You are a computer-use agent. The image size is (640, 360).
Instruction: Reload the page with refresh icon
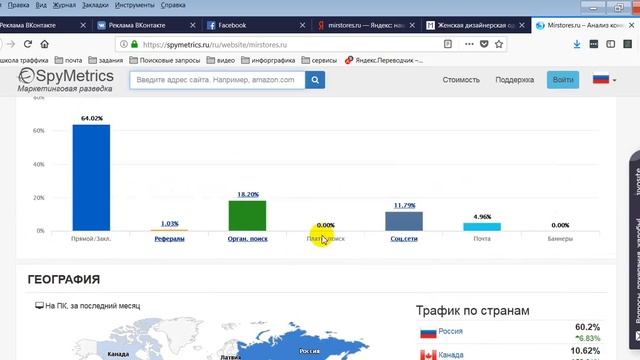pos(28,44)
